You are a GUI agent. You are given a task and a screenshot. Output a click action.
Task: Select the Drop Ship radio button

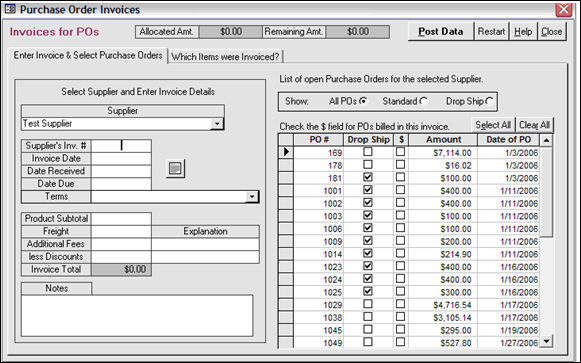489,101
